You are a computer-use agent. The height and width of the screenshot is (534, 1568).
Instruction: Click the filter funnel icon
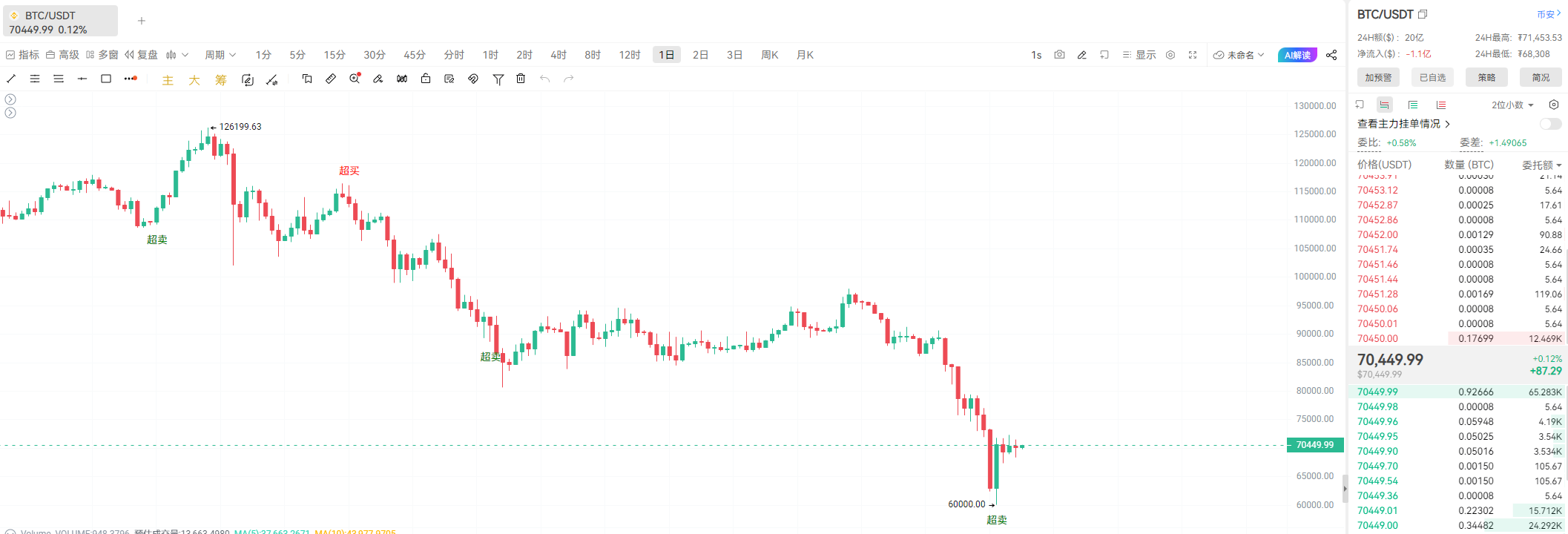498,79
